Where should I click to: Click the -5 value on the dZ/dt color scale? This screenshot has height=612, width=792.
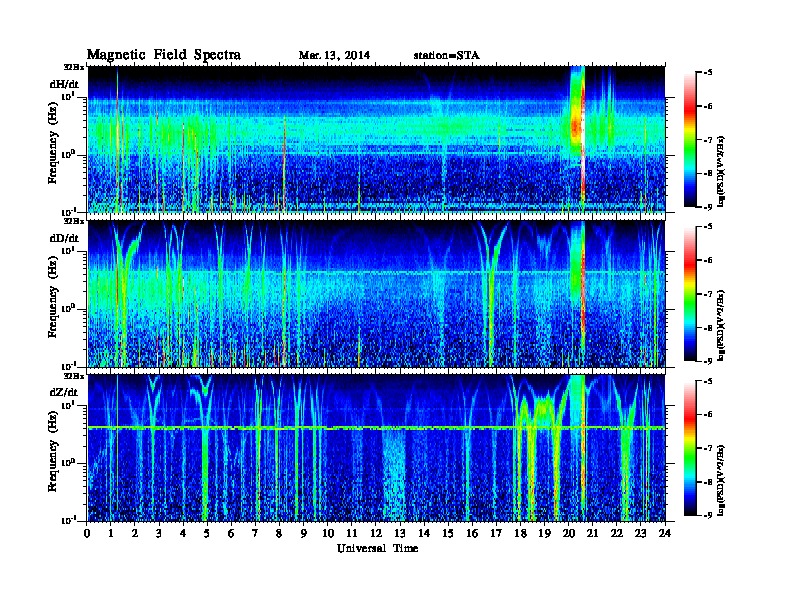(708, 381)
